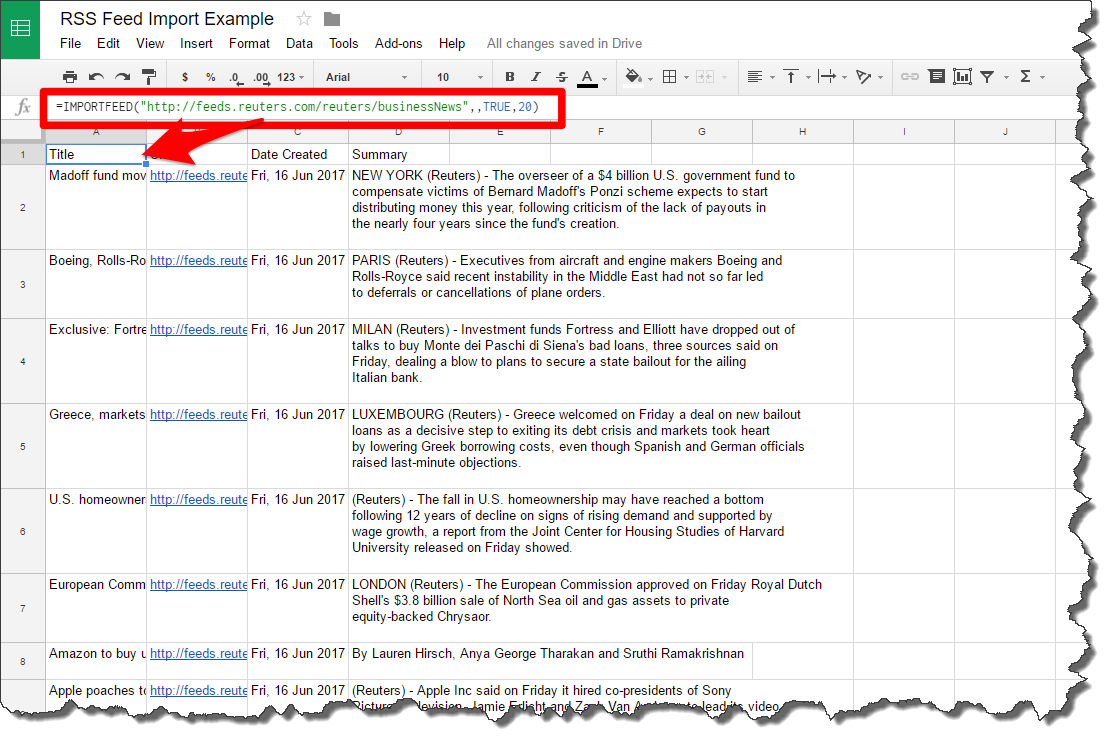The image size is (1115, 744).
Task: Click the Insert chart icon
Action: pyautogui.click(x=962, y=77)
